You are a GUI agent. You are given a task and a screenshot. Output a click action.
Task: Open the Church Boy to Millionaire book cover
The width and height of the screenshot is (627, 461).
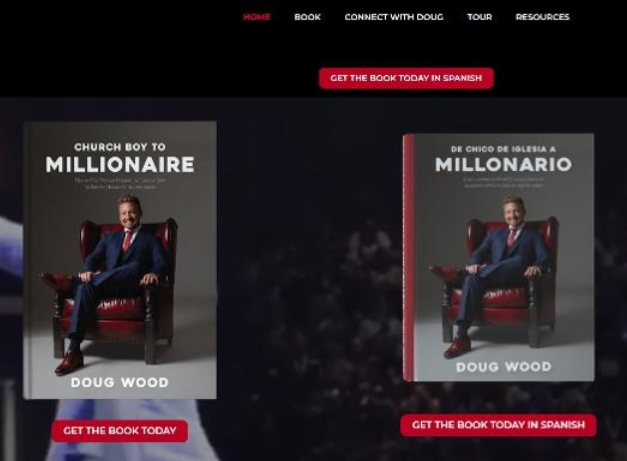pos(120,260)
